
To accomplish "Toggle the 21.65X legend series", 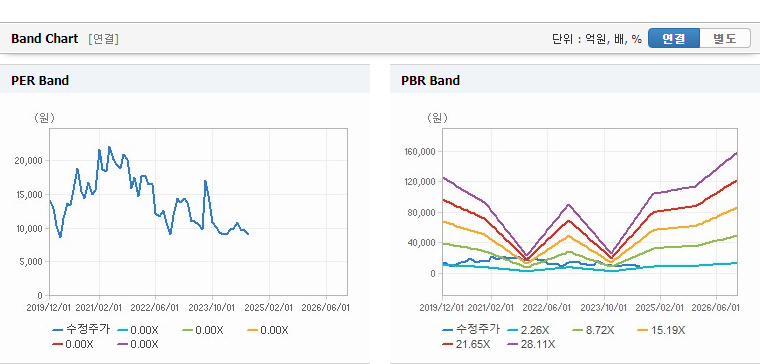I will pyautogui.click(x=466, y=345).
